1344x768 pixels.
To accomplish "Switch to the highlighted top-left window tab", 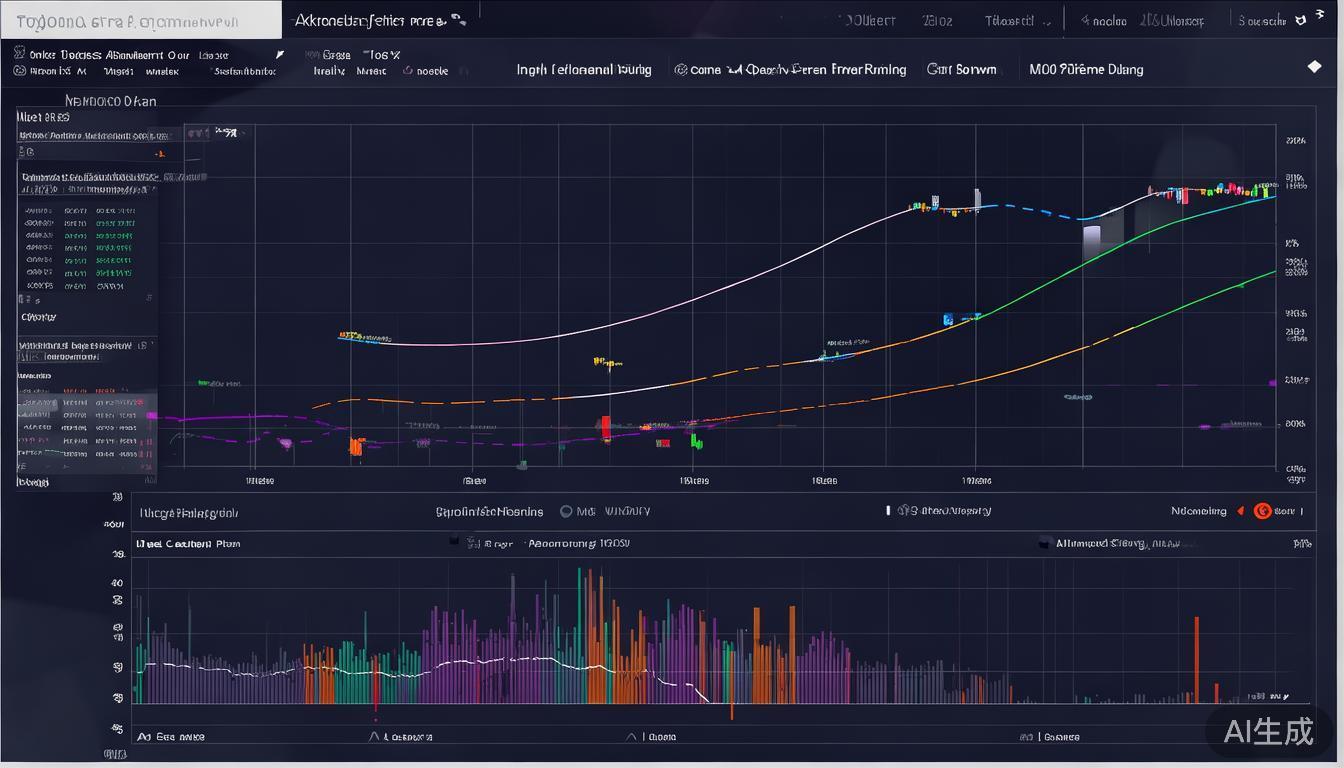I will click(140, 20).
